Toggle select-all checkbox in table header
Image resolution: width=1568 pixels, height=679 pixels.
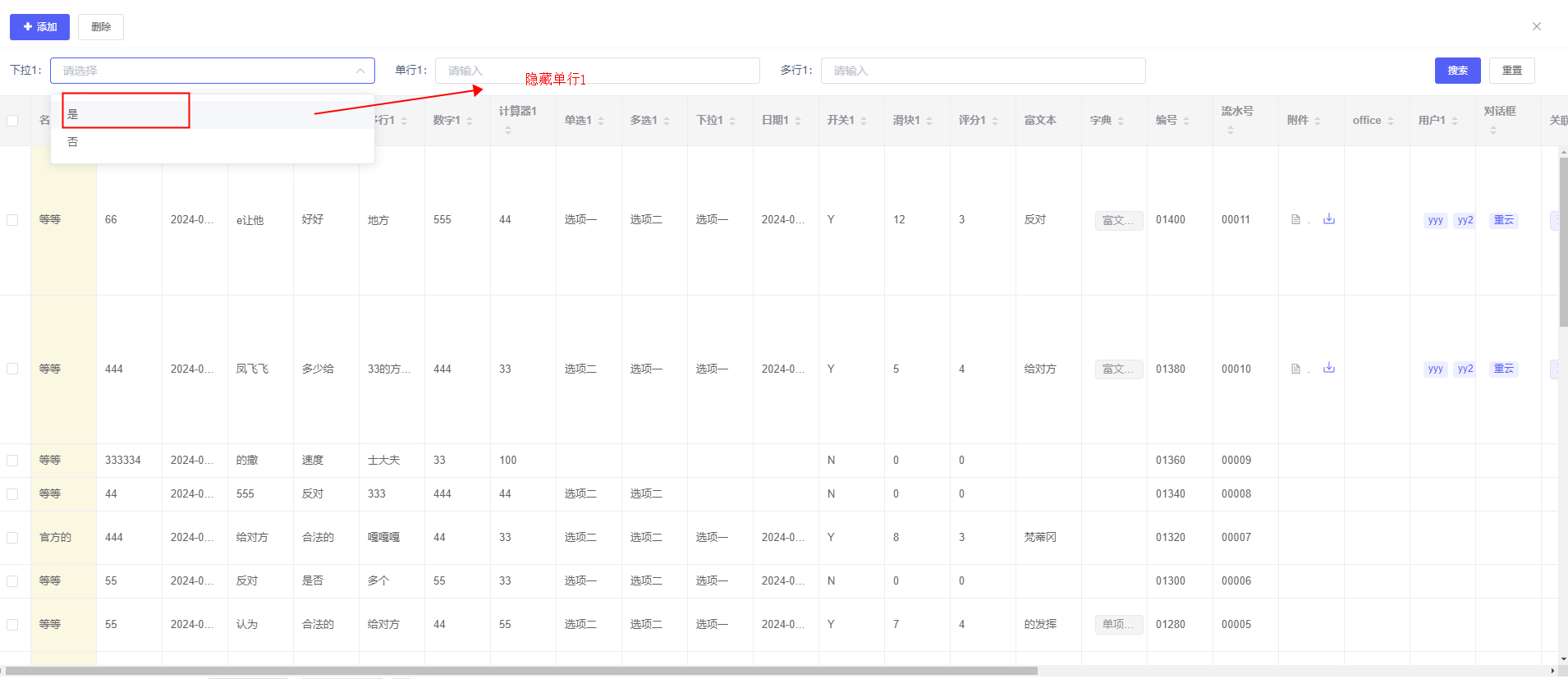(12, 121)
